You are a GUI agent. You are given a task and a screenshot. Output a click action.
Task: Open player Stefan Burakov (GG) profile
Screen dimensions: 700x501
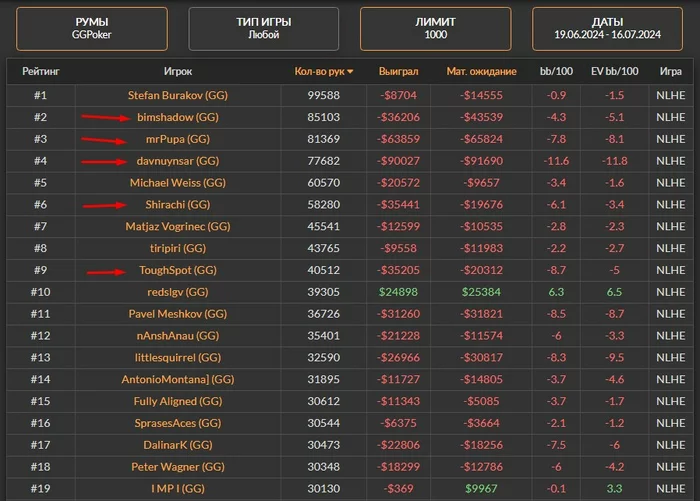point(178,95)
